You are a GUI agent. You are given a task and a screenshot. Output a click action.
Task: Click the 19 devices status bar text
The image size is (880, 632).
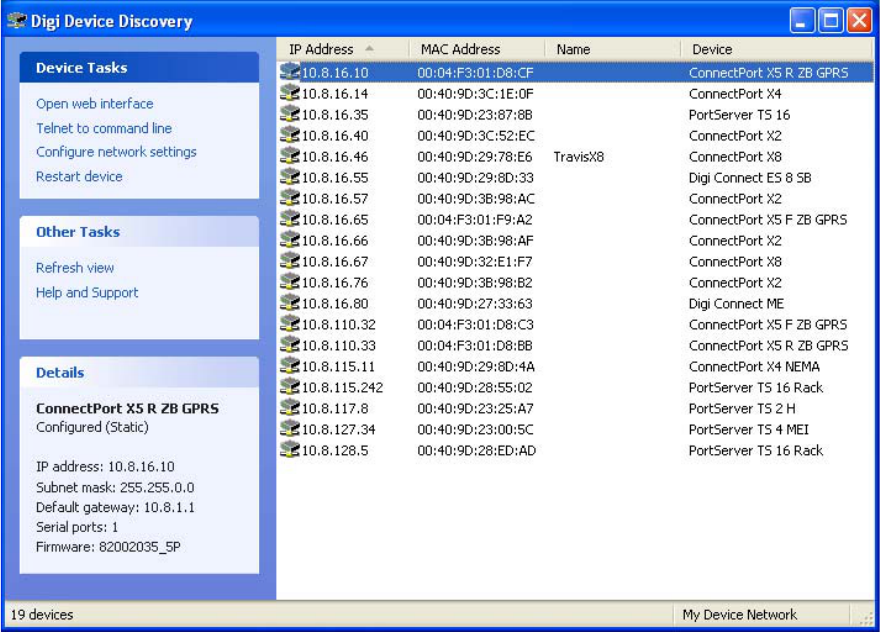click(42, 615)
